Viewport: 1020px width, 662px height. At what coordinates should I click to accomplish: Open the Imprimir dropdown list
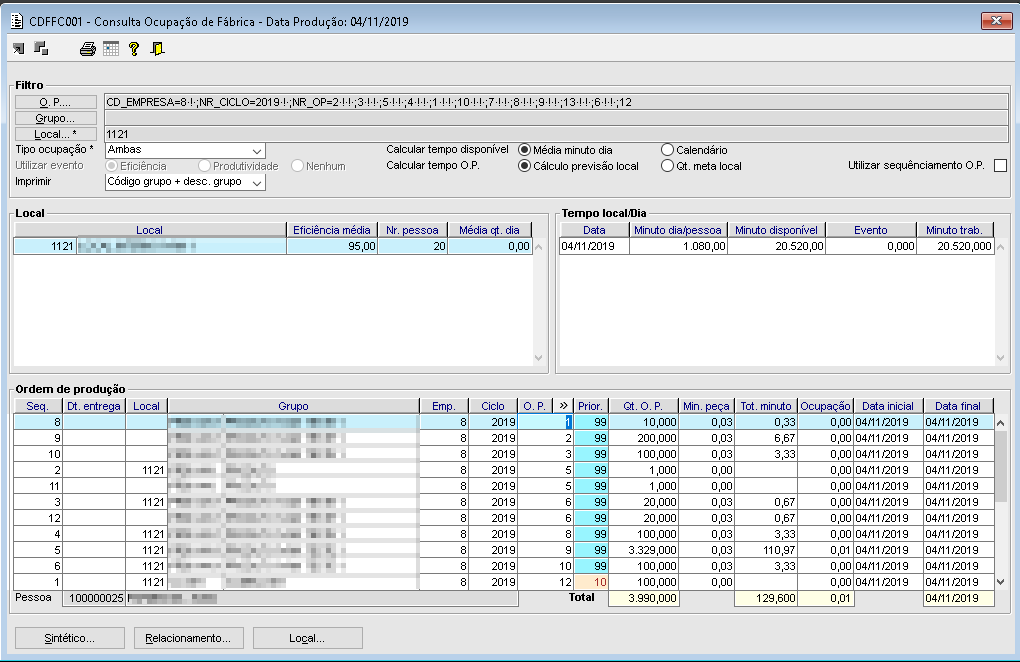(257, 183)
